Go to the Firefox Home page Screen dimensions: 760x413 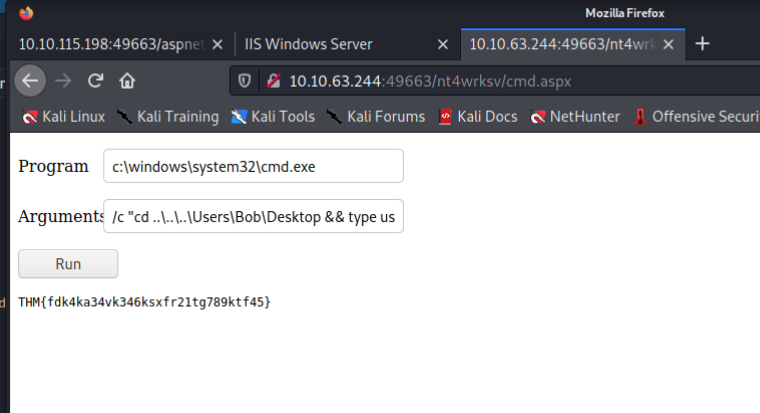[127, 80]
